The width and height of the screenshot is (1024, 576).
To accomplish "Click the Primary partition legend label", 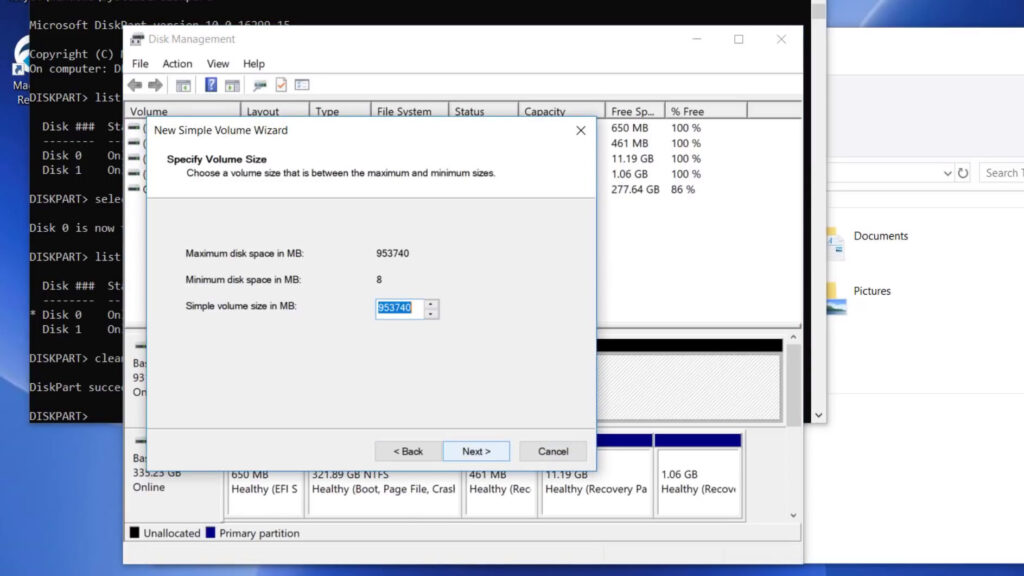I will point(259,534).
